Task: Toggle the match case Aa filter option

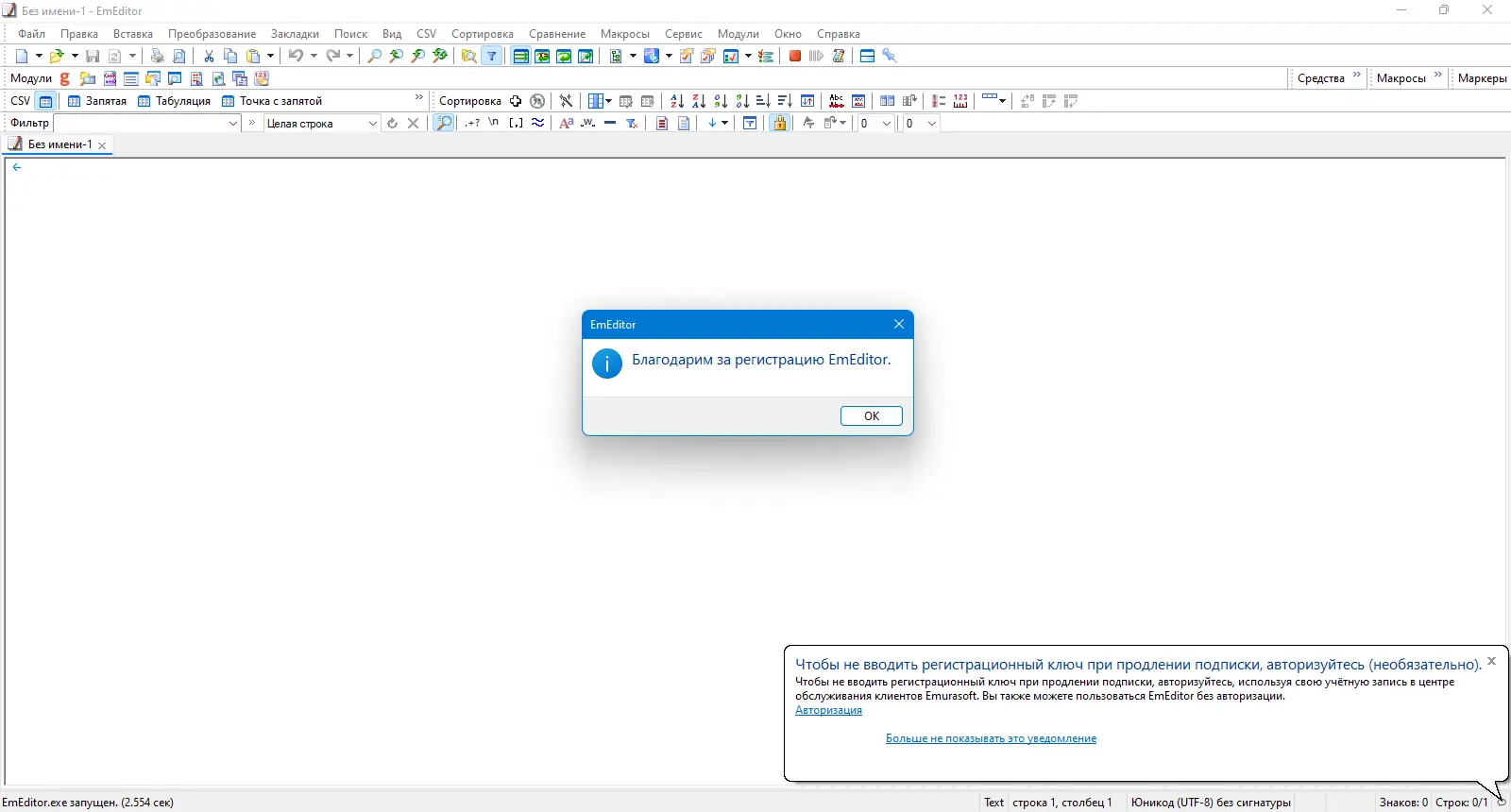Action: (x=567, y=123)
